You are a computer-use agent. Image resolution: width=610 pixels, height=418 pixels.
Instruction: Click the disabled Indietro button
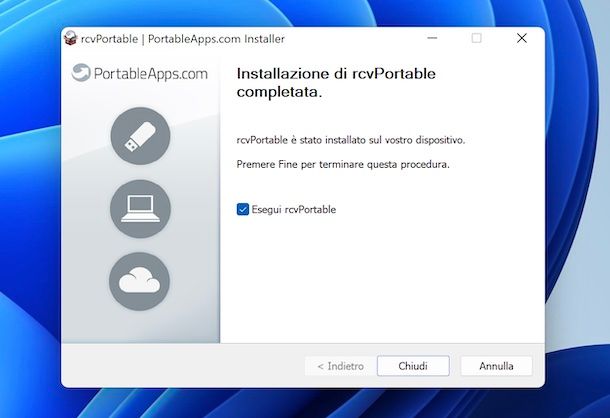point(340,366)
